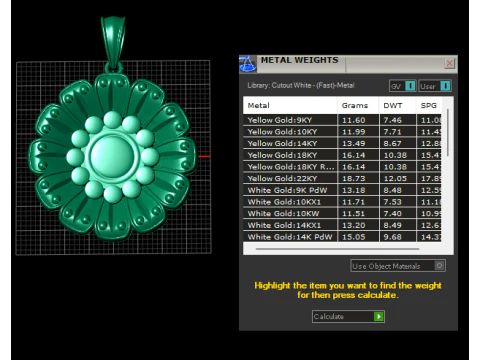The width and height of the screenshot is (480, 360).
Task: Enable Use Object Materials option
Action: click(x=398, y=266)
